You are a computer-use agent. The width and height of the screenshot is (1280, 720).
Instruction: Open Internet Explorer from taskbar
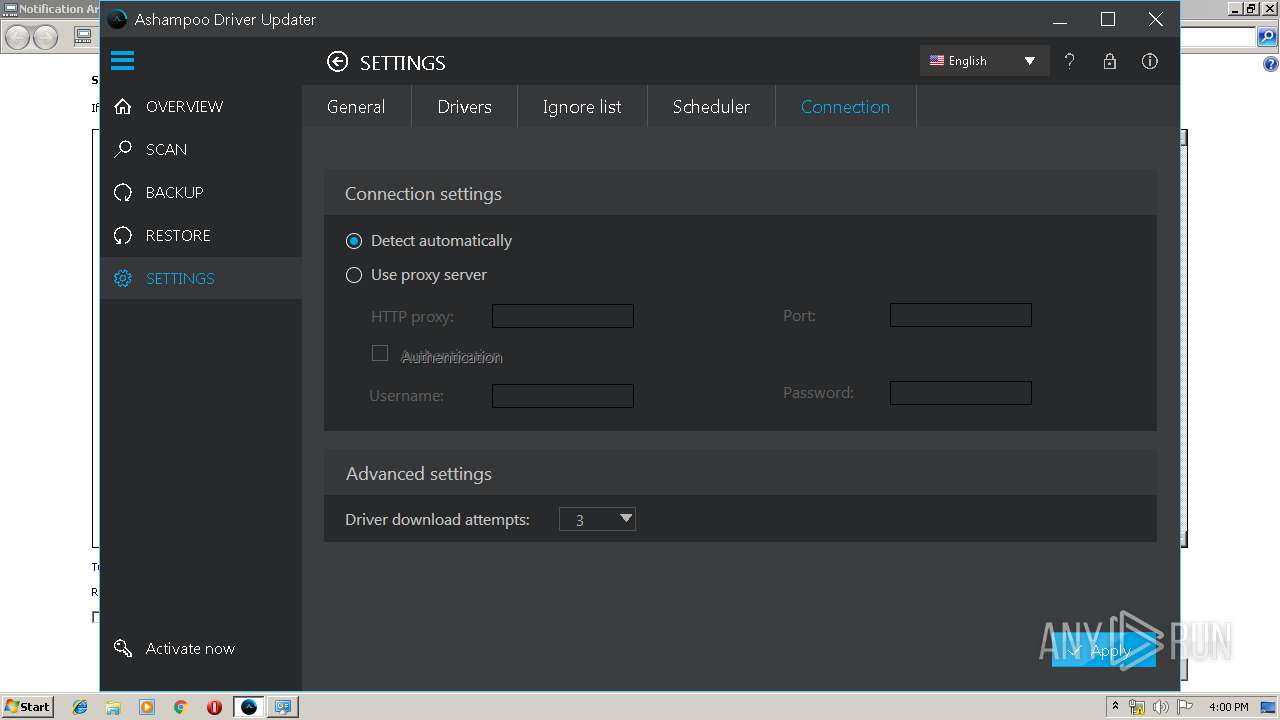point(80,707)
